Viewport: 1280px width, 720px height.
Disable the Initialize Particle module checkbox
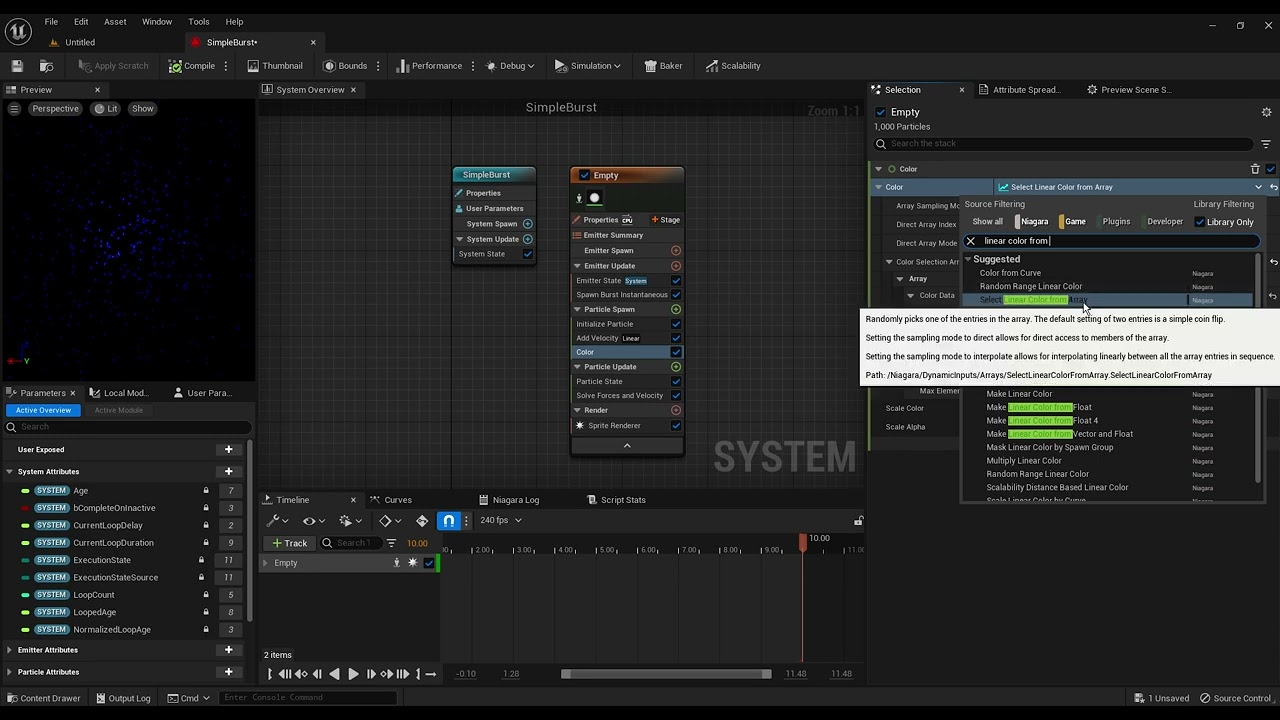tap(676, 324)
